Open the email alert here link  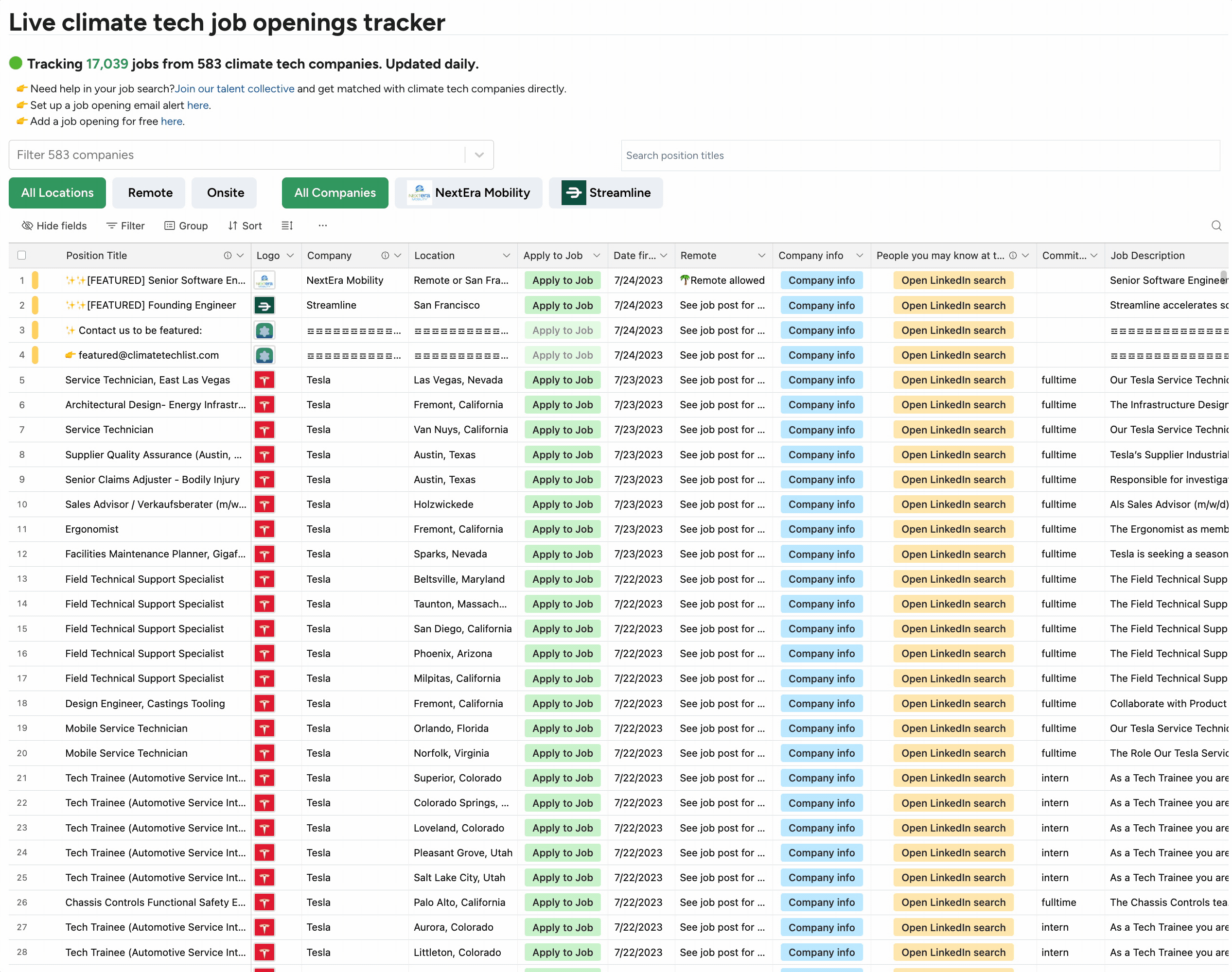point(197,105)
